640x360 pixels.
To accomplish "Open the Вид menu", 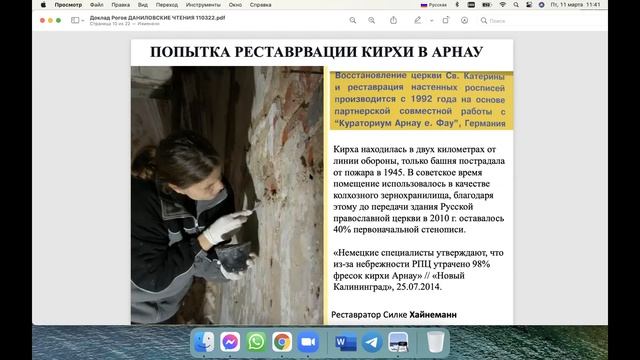I will (143, 5).
